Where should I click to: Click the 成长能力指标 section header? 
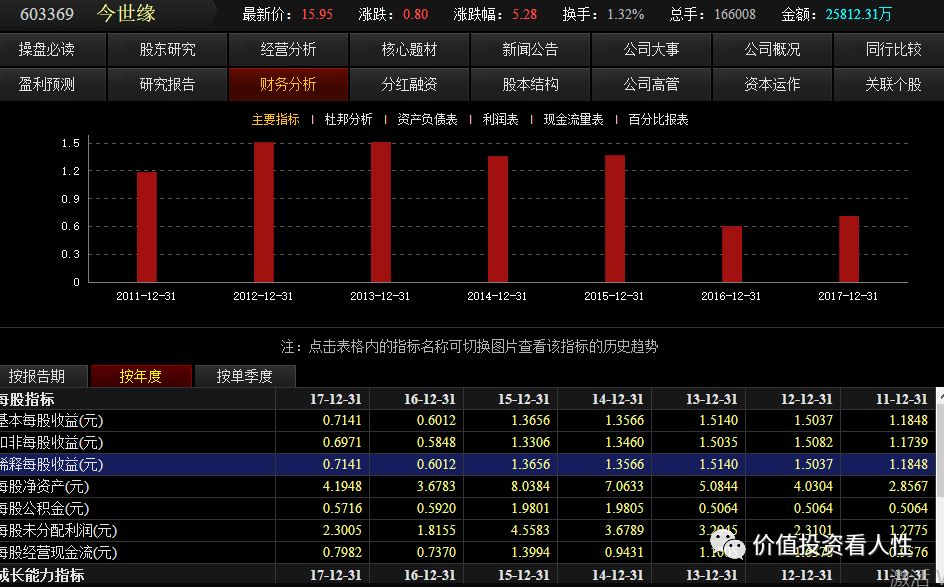(x=42, y=575)
